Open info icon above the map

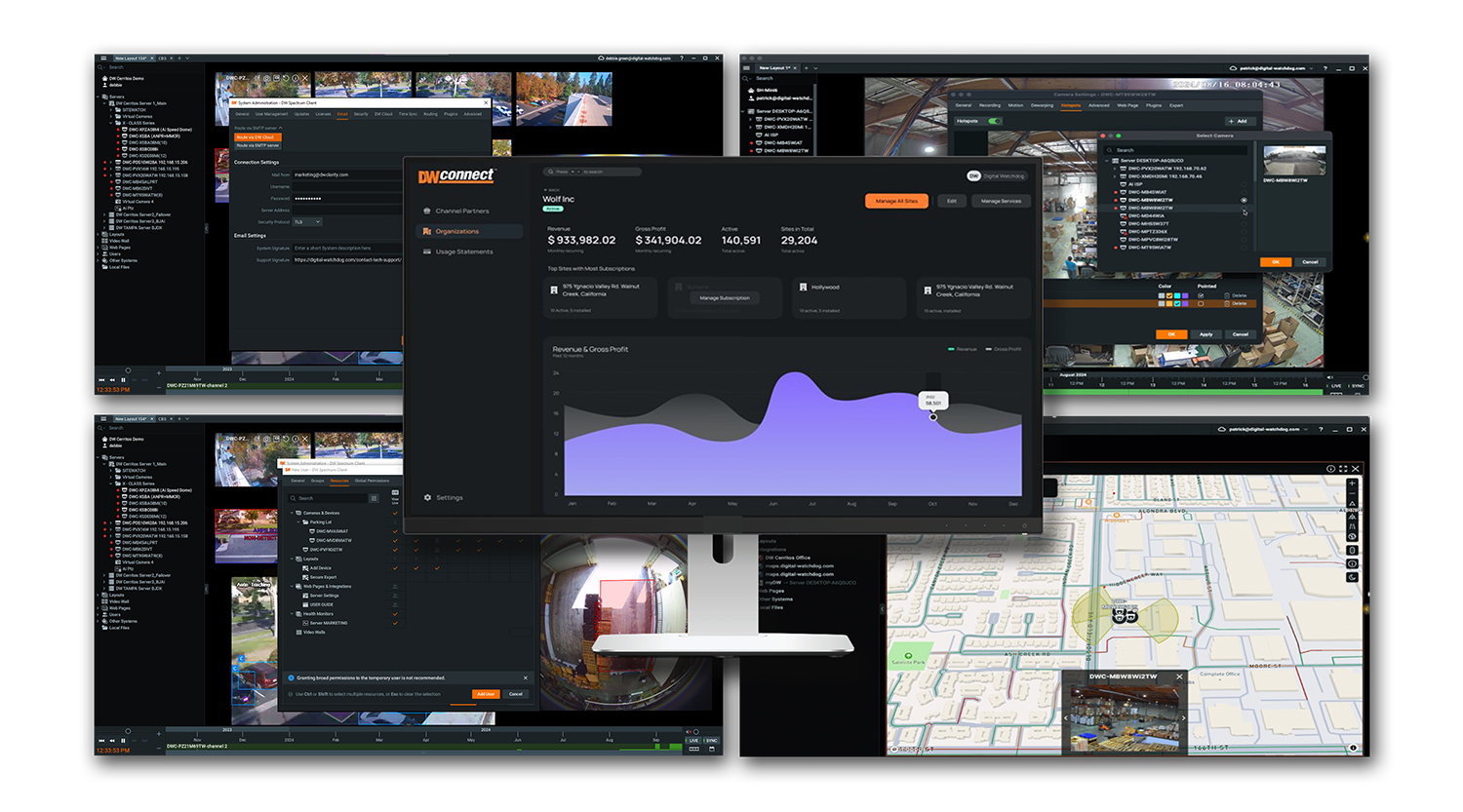point(1330,469)
